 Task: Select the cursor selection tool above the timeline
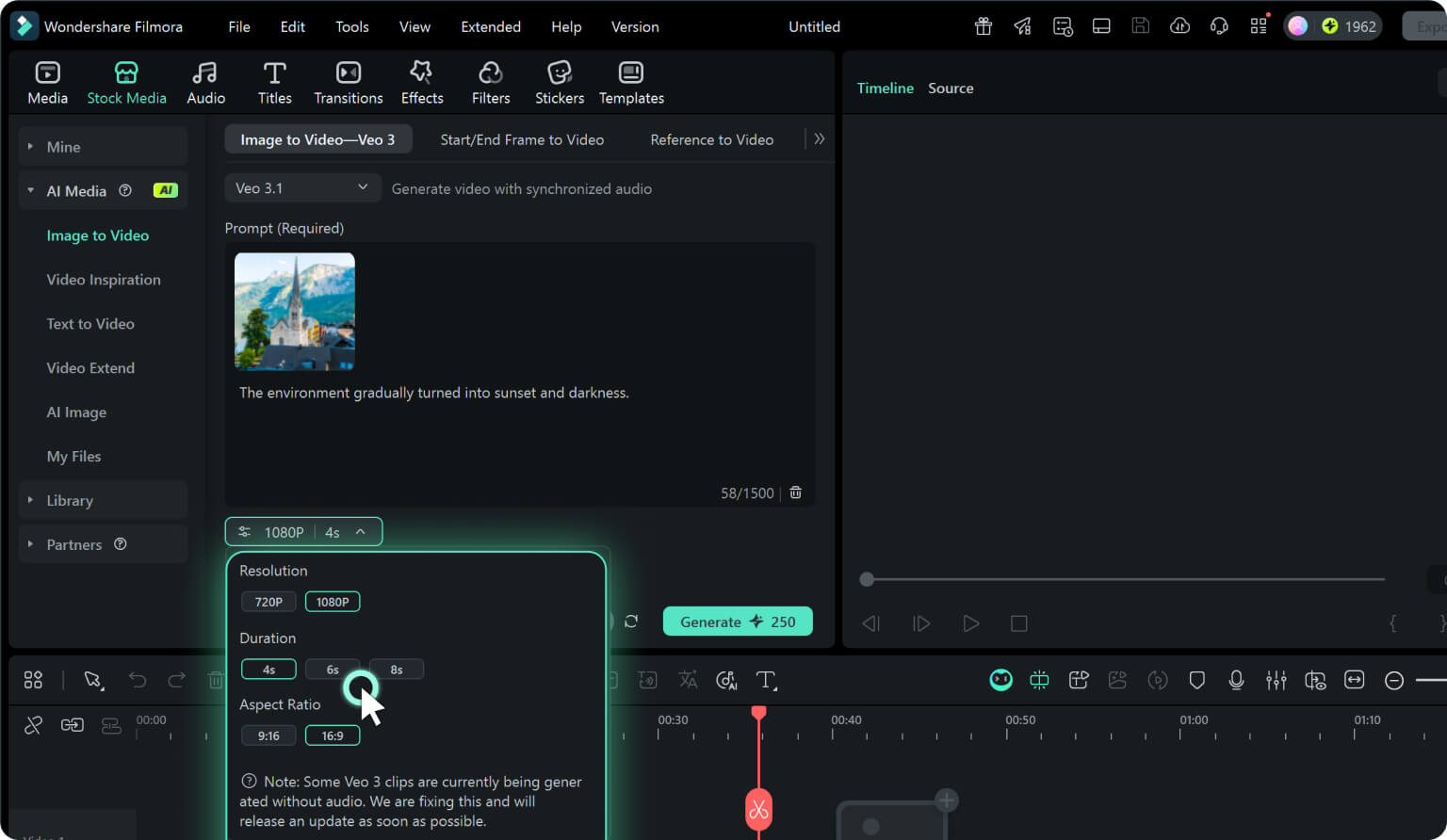pos(92,679)
